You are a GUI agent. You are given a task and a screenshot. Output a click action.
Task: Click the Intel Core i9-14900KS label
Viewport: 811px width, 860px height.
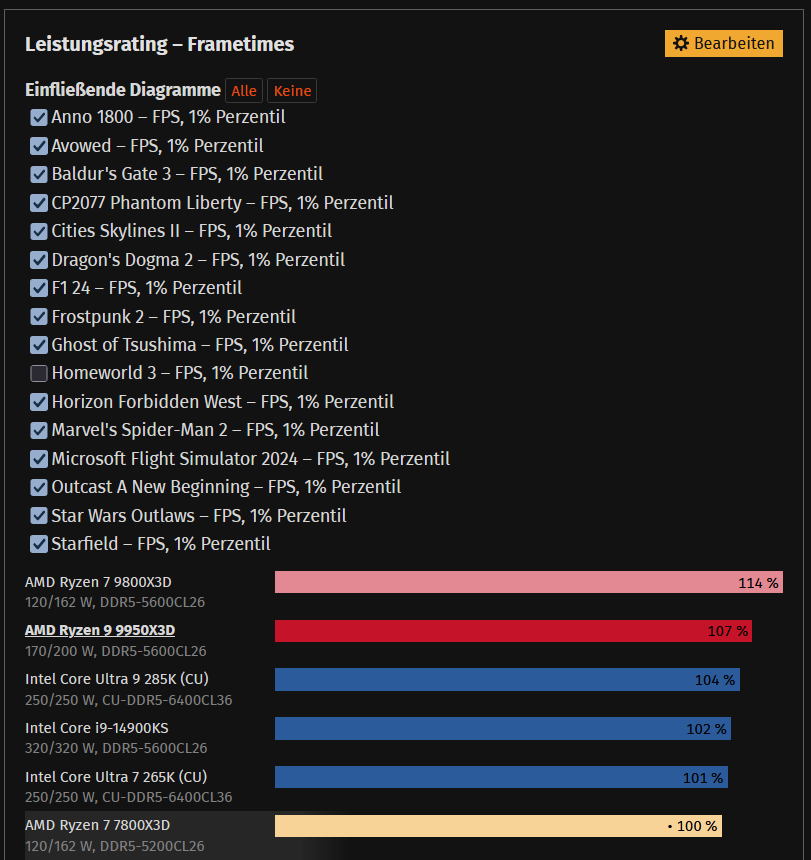point(97,728)
